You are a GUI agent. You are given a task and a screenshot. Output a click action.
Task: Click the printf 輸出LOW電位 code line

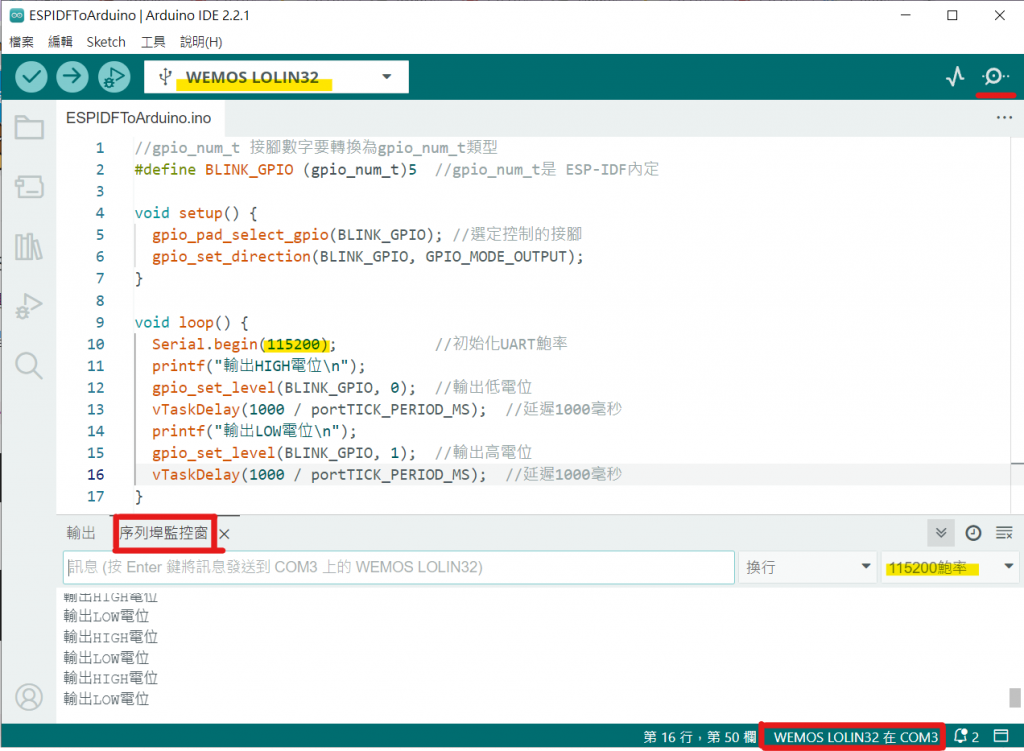[x=255, y=431]
